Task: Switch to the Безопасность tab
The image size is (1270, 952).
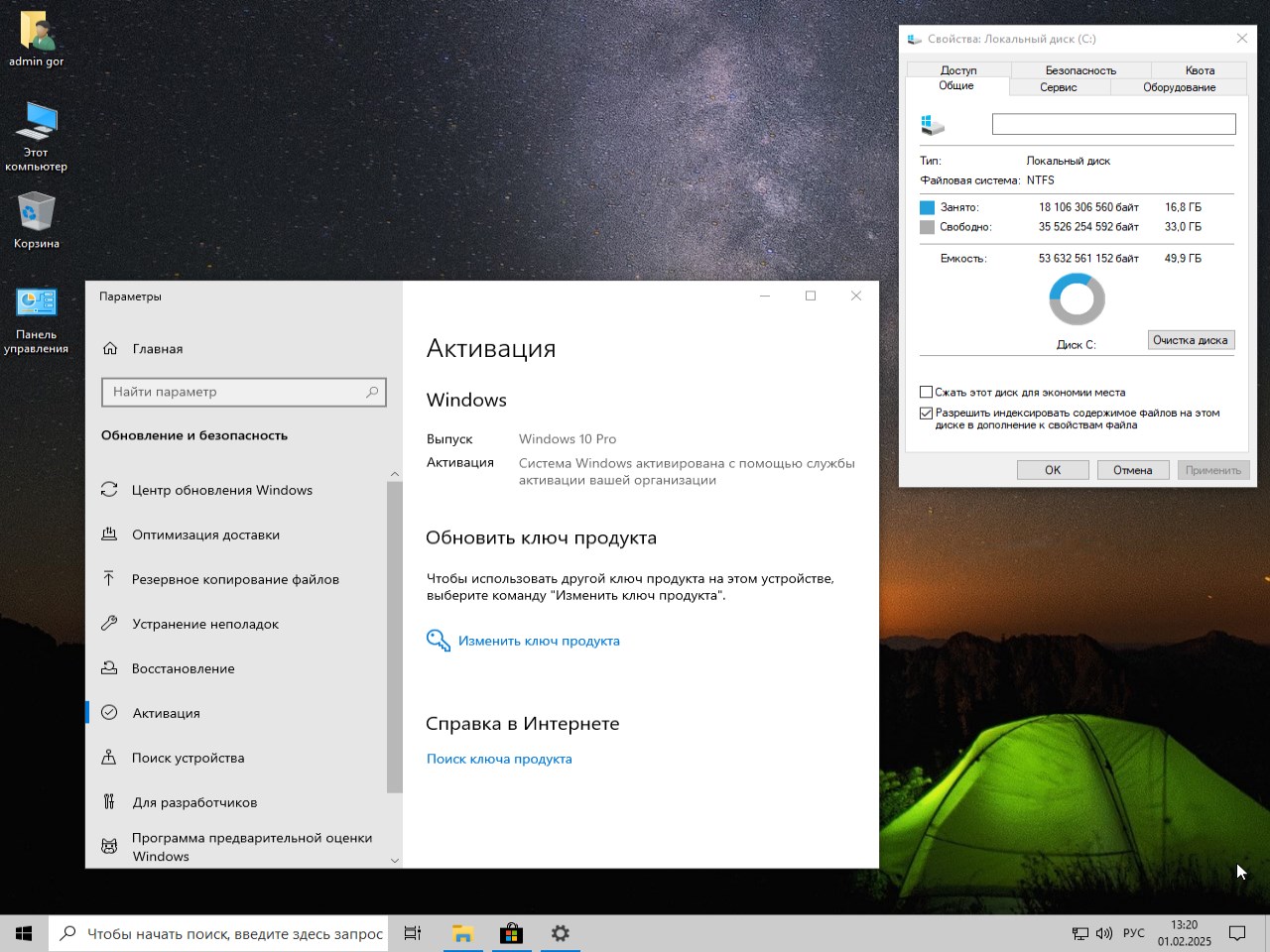Action: coord(1080,70)
